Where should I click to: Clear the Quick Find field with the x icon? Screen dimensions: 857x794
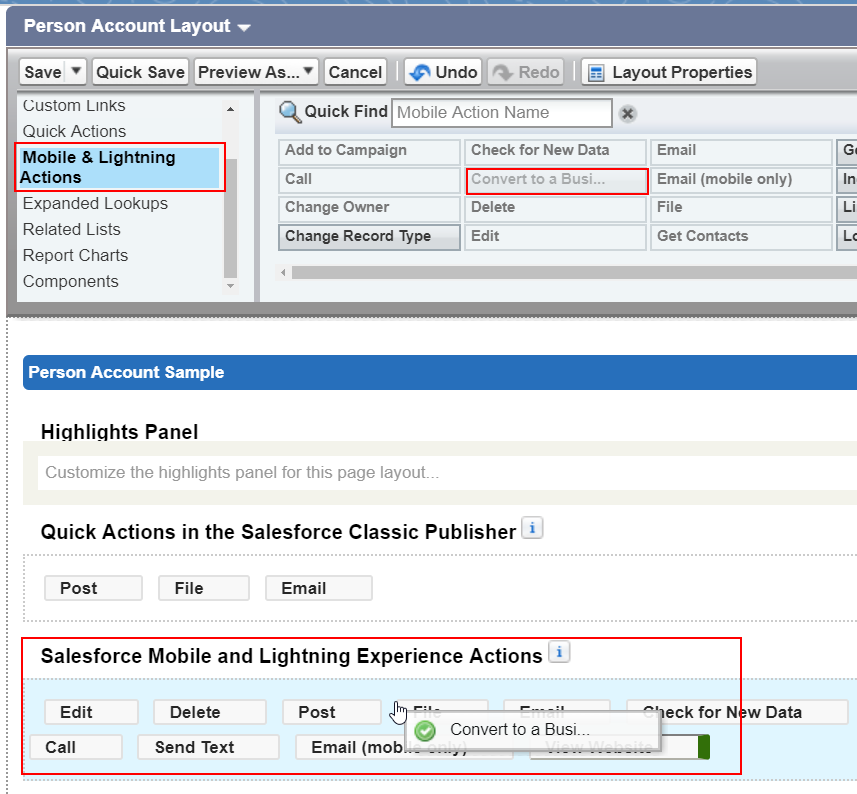pos(627,113)
